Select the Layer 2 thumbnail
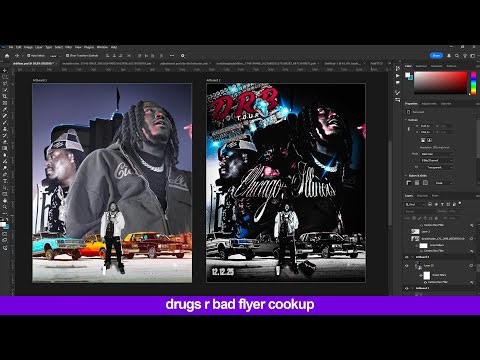Screen dimensions: 480x360 [x=415, y=231]
